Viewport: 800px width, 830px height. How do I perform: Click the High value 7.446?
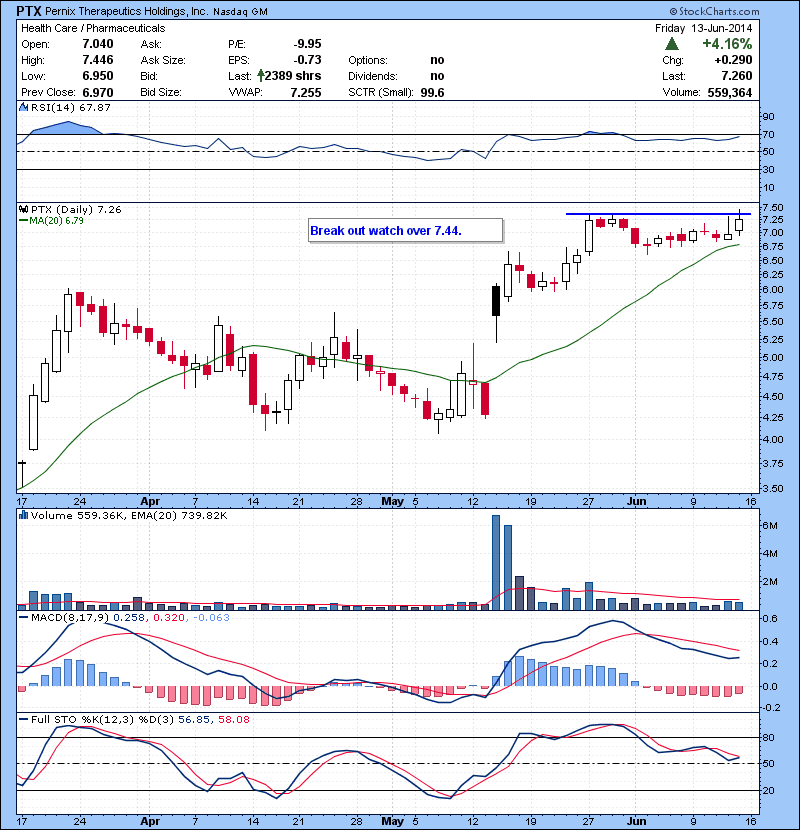[97, 59]
